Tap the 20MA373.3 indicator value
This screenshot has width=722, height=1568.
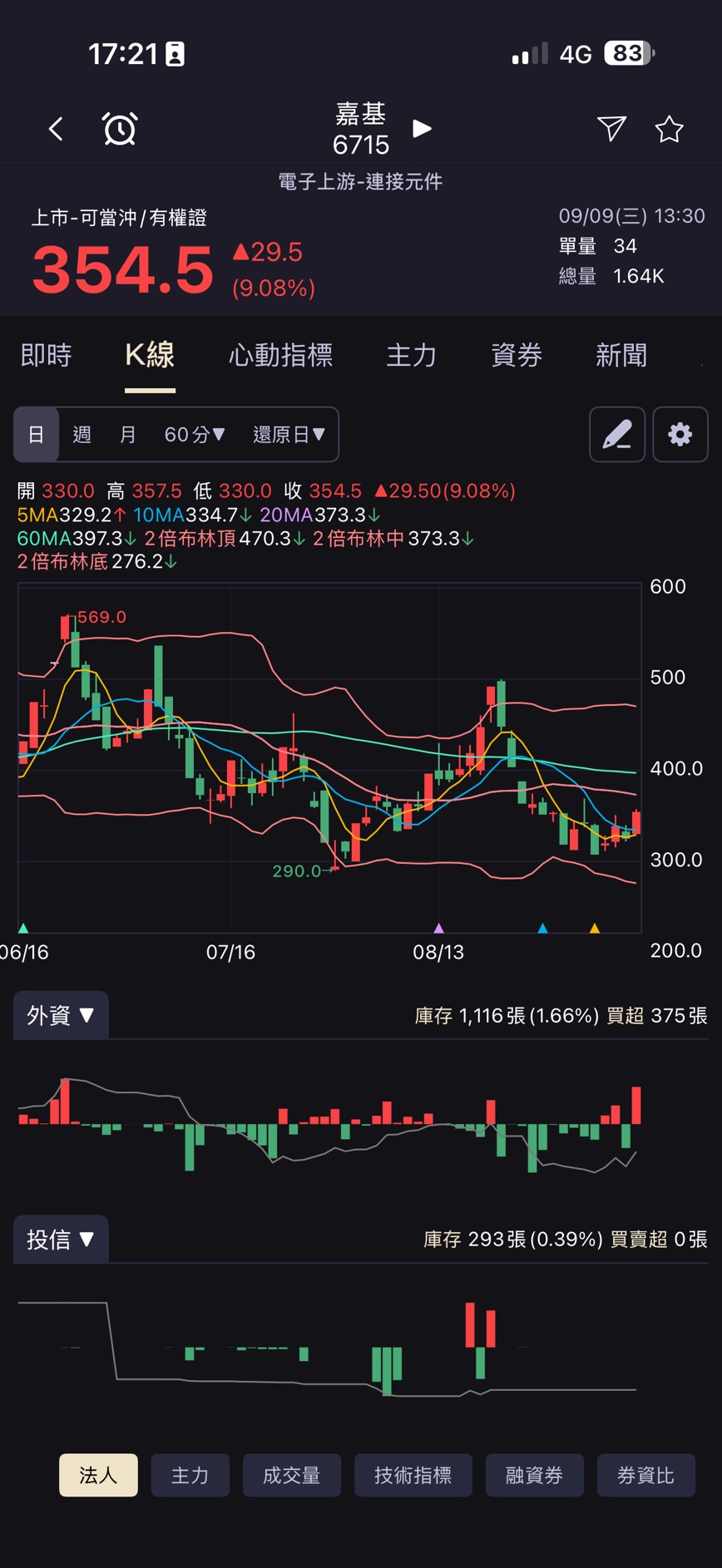tap(320, 515)
